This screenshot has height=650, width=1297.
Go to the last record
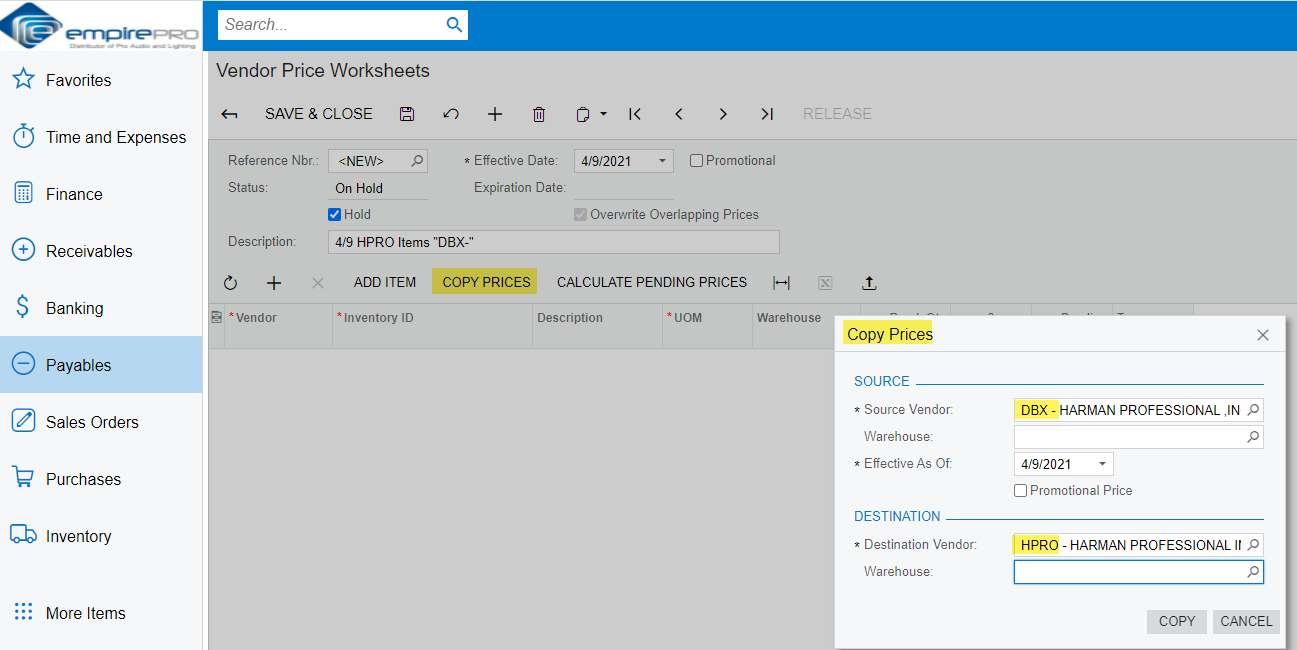[767, 114]
